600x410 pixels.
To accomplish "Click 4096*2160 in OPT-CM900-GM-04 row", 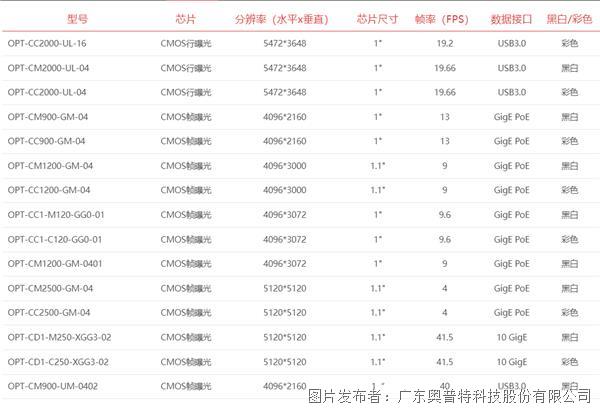I will tap(285, 117).
